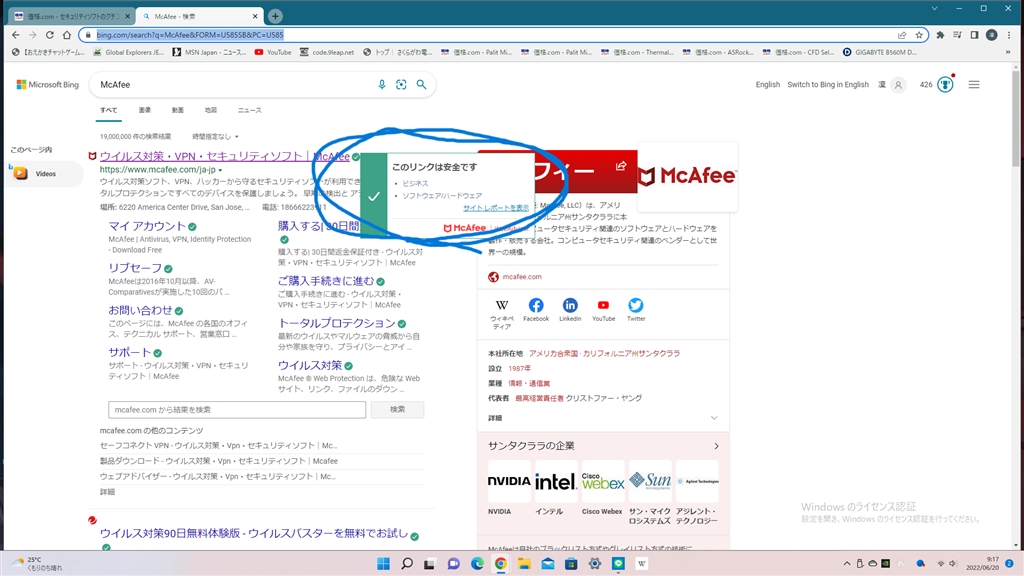Open ウイルスバスター 90日無料体験版 result
Screen dimensions: 1024x576
pyautogui.click(x=254, y=534)
